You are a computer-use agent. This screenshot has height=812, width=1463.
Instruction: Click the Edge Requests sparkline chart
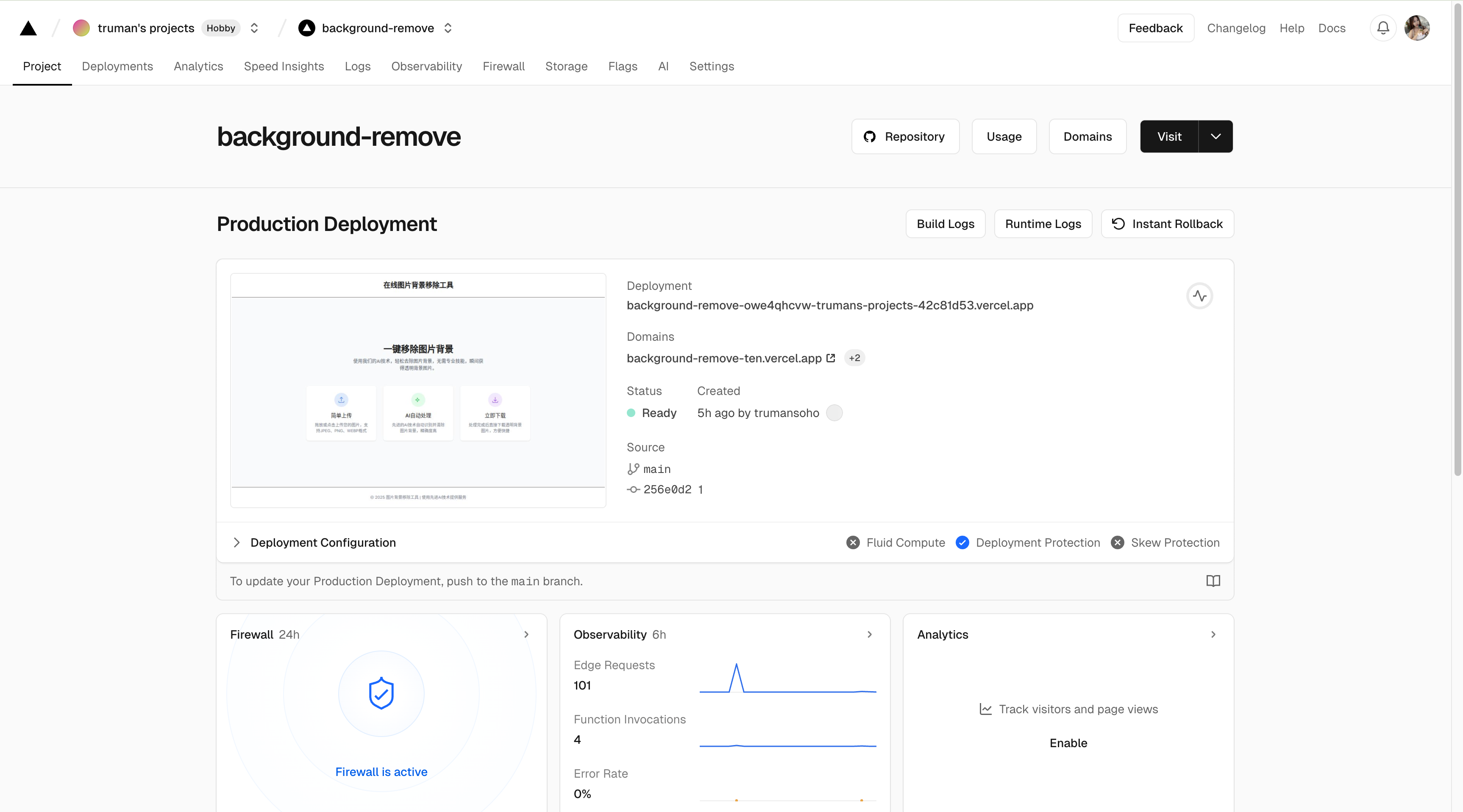(788, 678)
